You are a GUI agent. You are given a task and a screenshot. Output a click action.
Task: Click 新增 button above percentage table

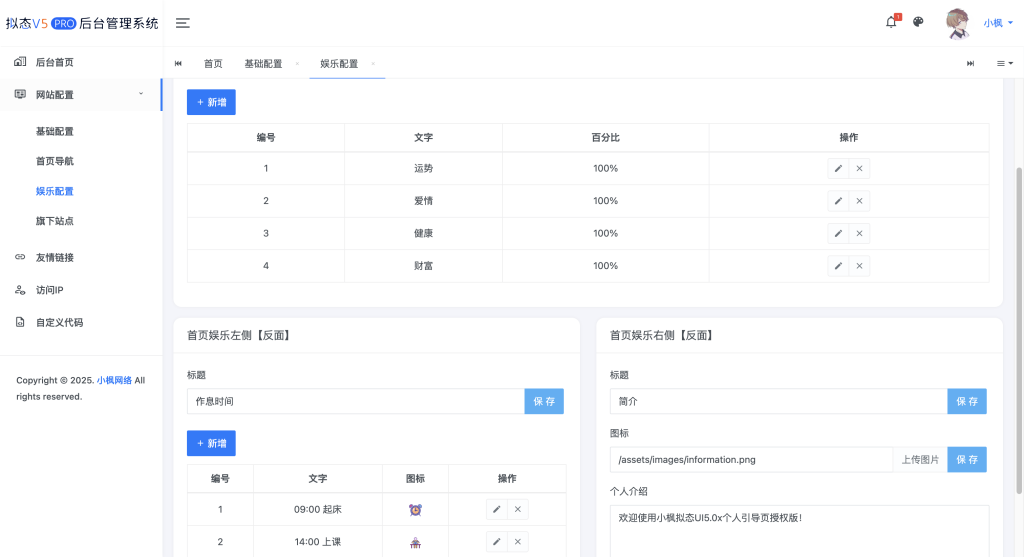point(211,102)
